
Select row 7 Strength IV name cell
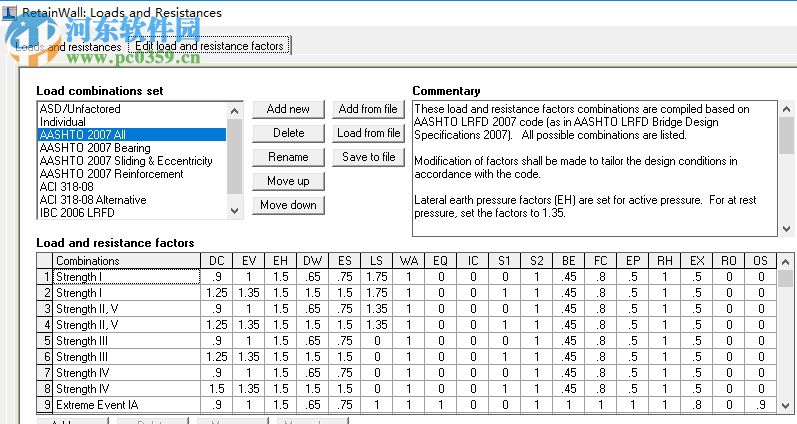[127, 373]
